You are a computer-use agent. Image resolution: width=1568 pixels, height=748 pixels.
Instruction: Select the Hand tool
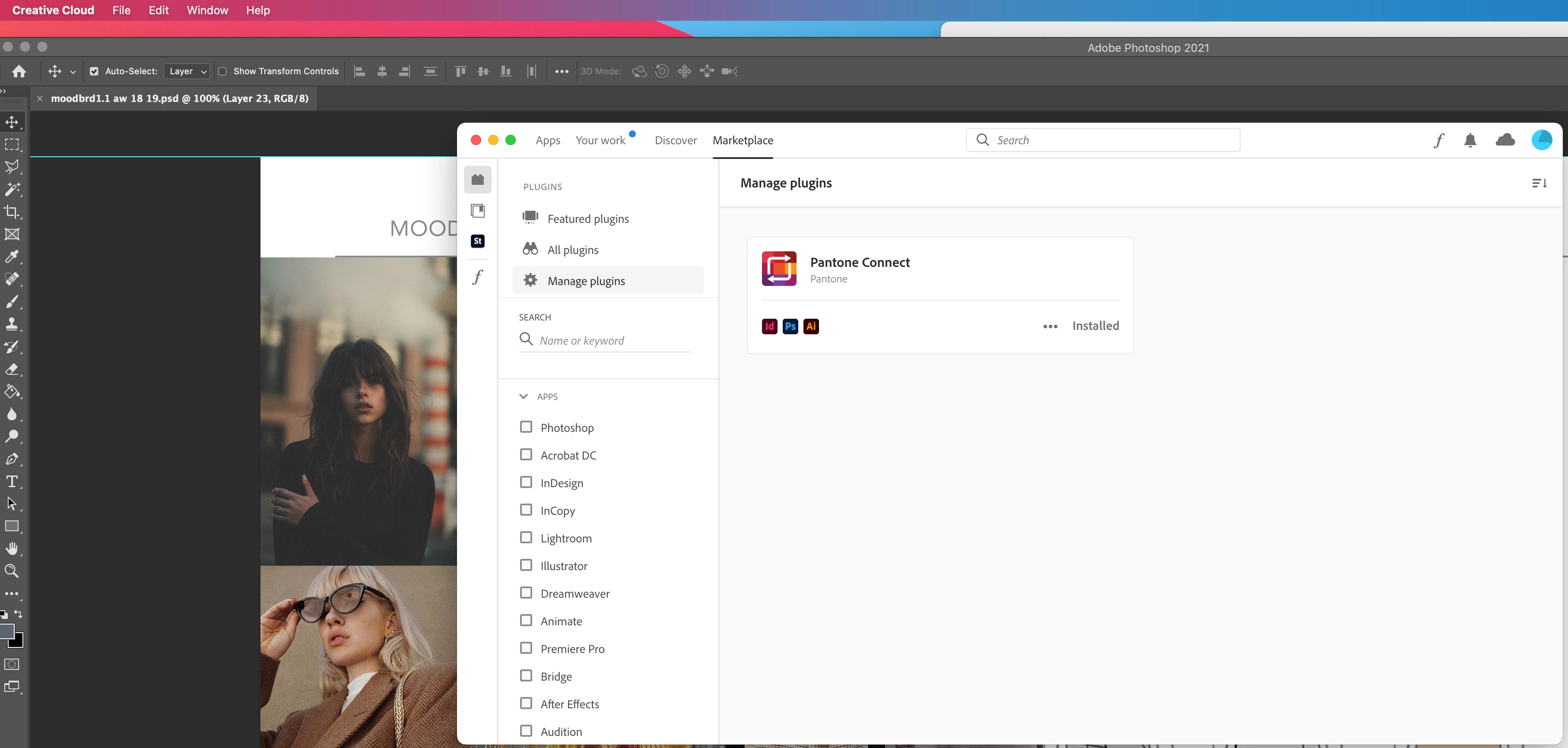click(12, 548)
